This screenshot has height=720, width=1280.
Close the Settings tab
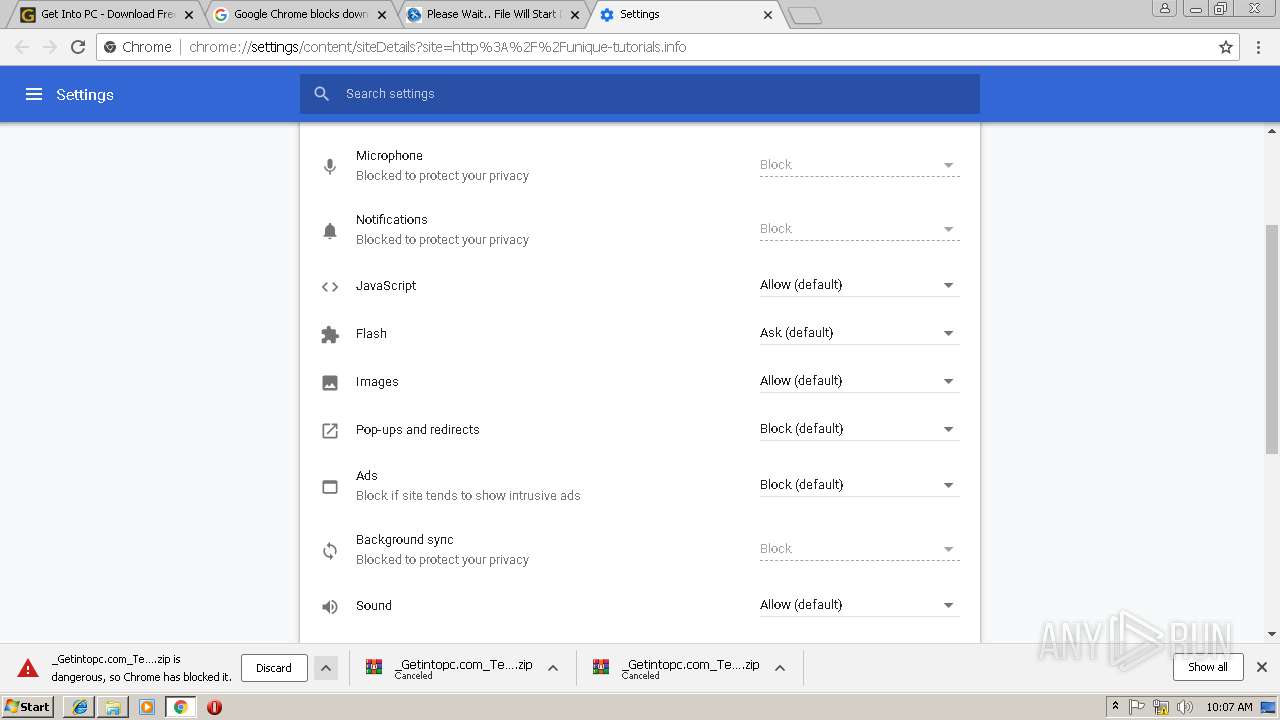pyautogui.click(x=768, y=15)
